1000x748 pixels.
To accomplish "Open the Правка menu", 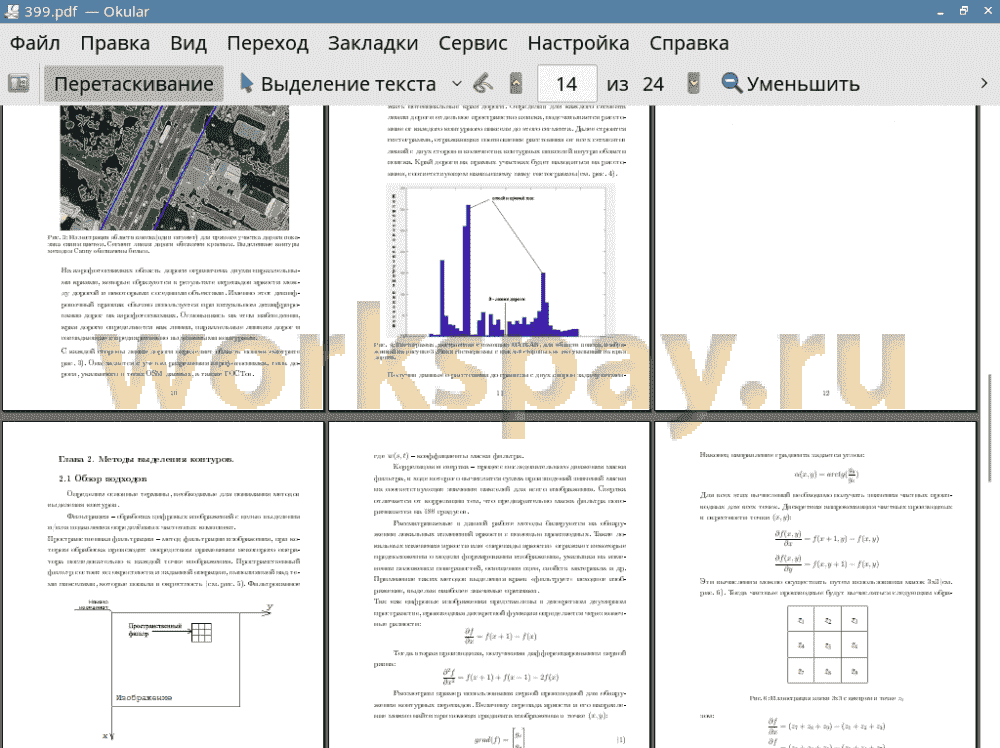I will pos(115,43).
